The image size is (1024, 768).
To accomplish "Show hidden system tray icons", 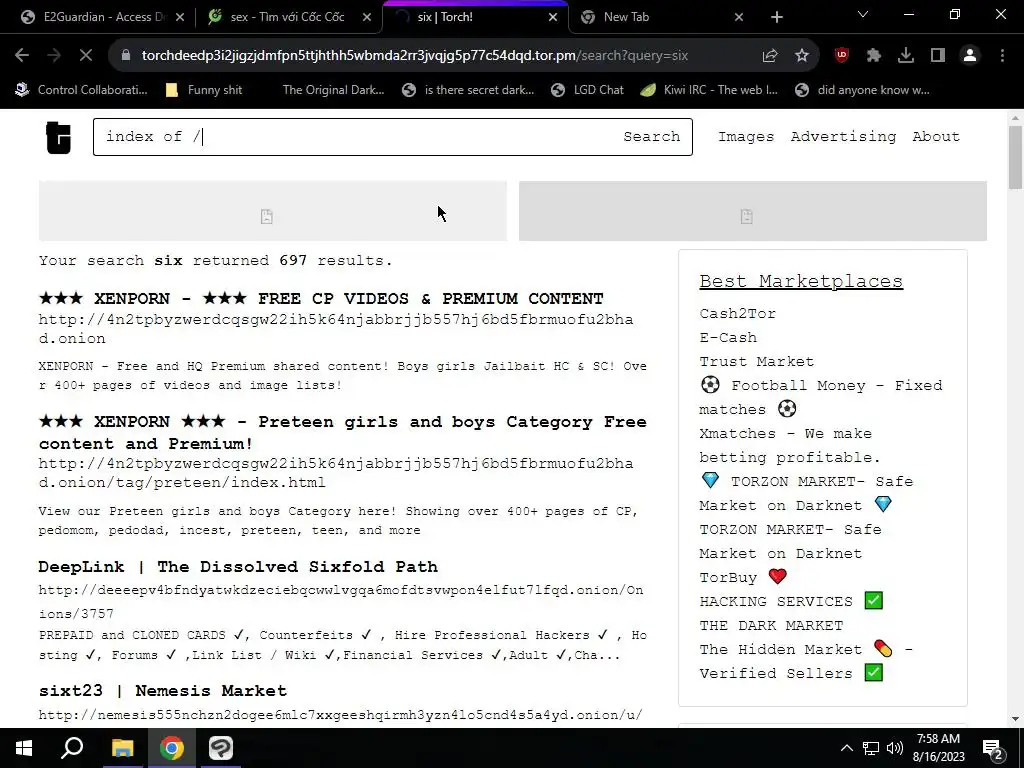I will tap(846, 748).
